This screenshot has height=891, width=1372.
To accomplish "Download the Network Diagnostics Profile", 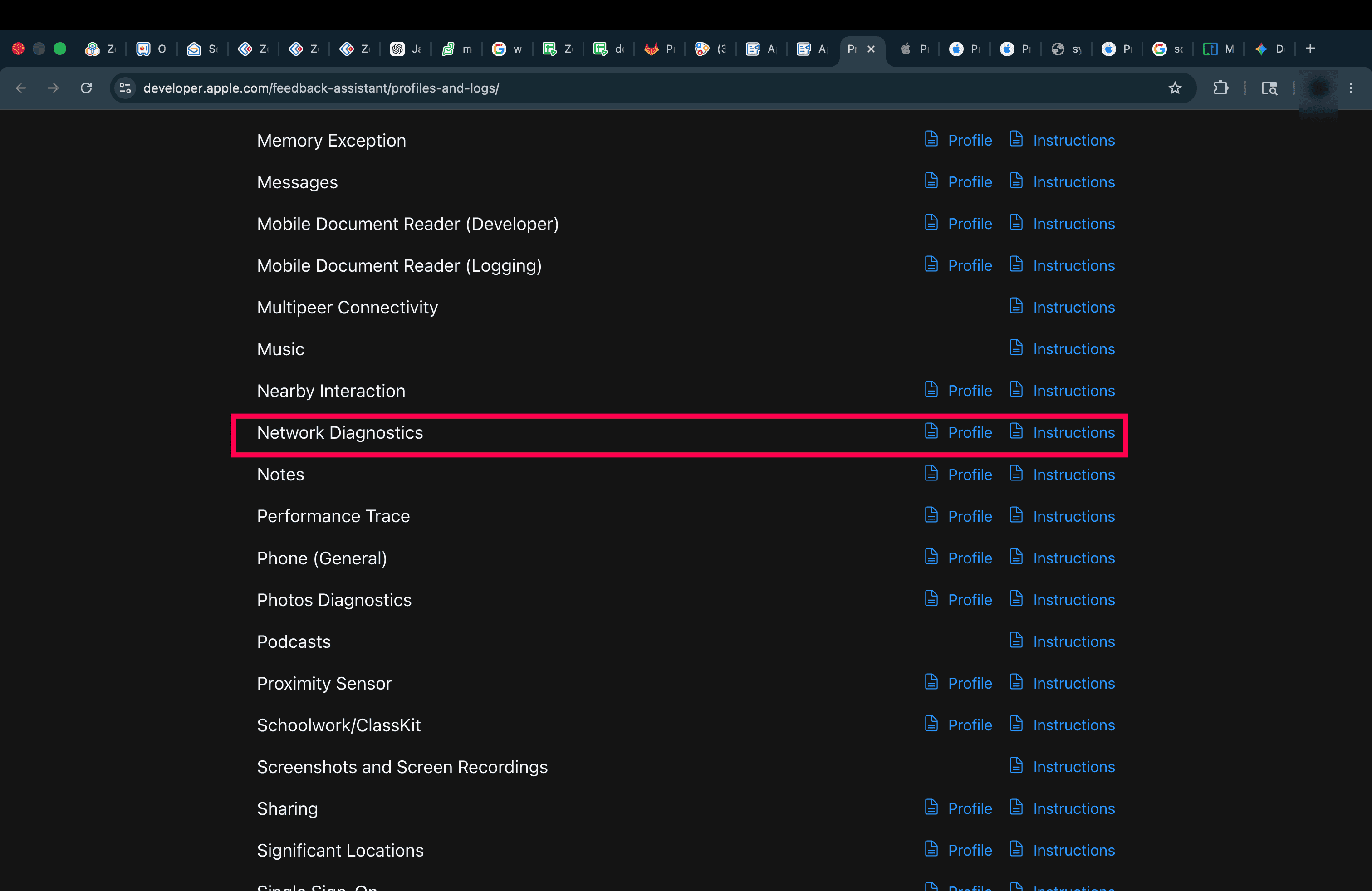I will coord(970,432).
